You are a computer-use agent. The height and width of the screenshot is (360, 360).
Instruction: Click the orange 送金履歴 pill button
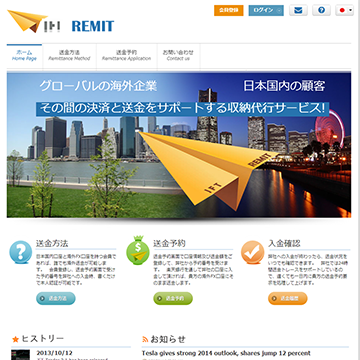[x=288, y=298]
